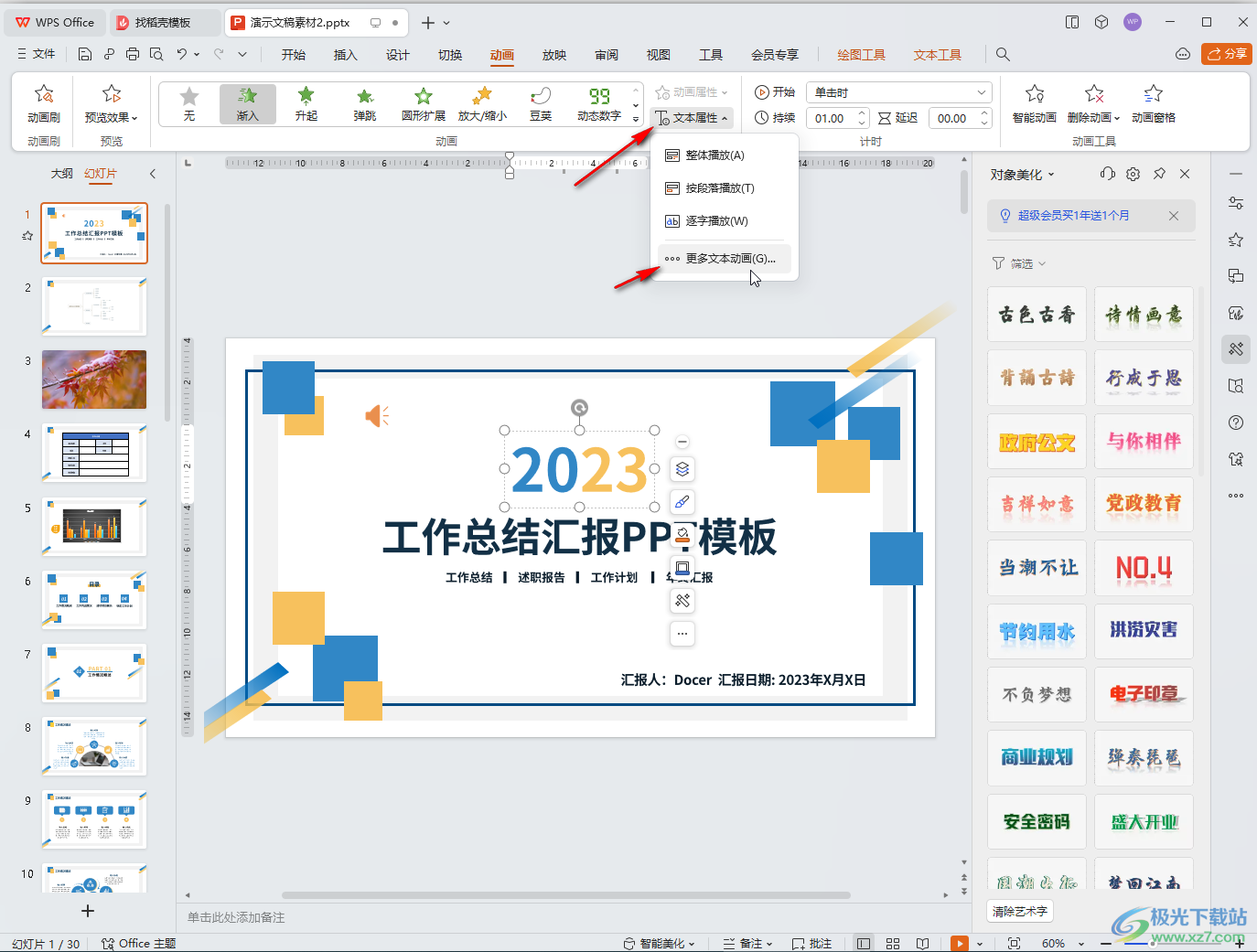Open new tab options dropdown arrow

pyautogui.click(x=446, y=23)
